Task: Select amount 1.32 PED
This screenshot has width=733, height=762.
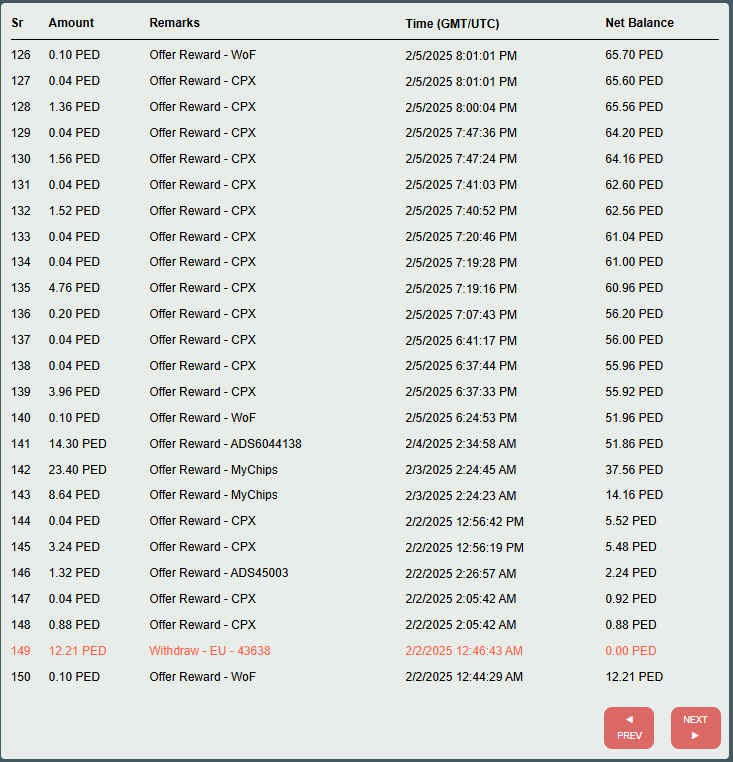Action: click(74, 573)
